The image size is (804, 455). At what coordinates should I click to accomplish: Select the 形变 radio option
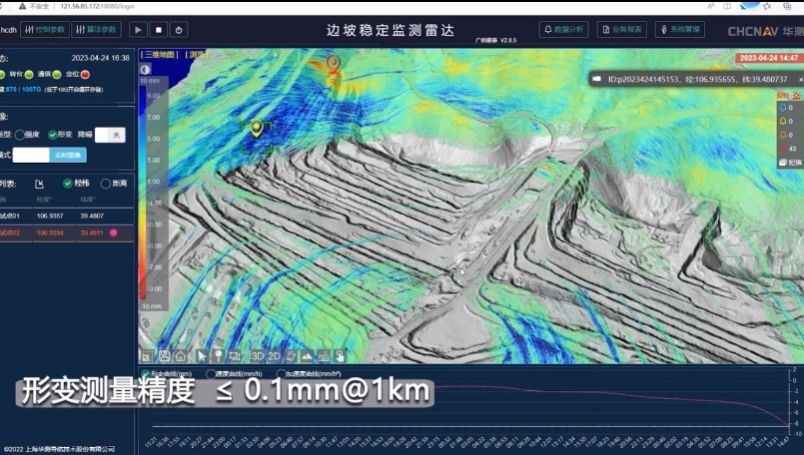(x=53, y=134)
